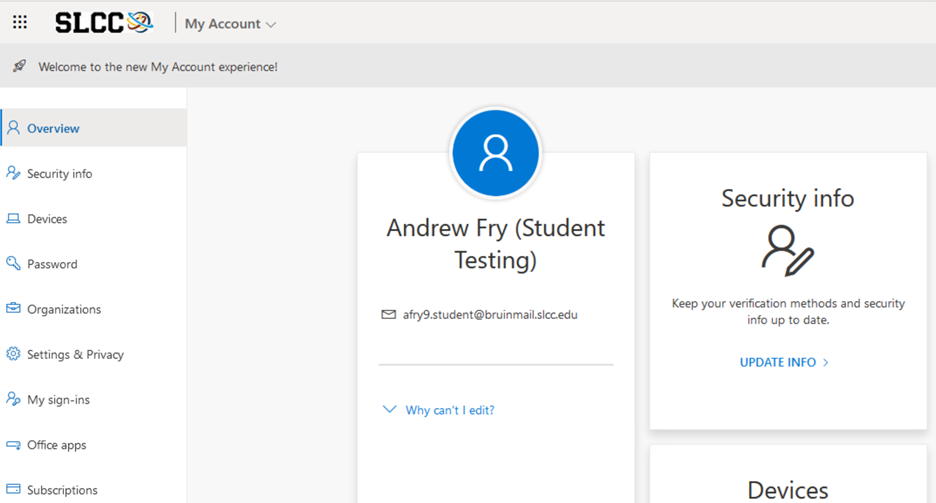Click the Subscriptions card icon
Viewport: 936px width, 503px height.
pyautogui.click(x=13, y=489)
